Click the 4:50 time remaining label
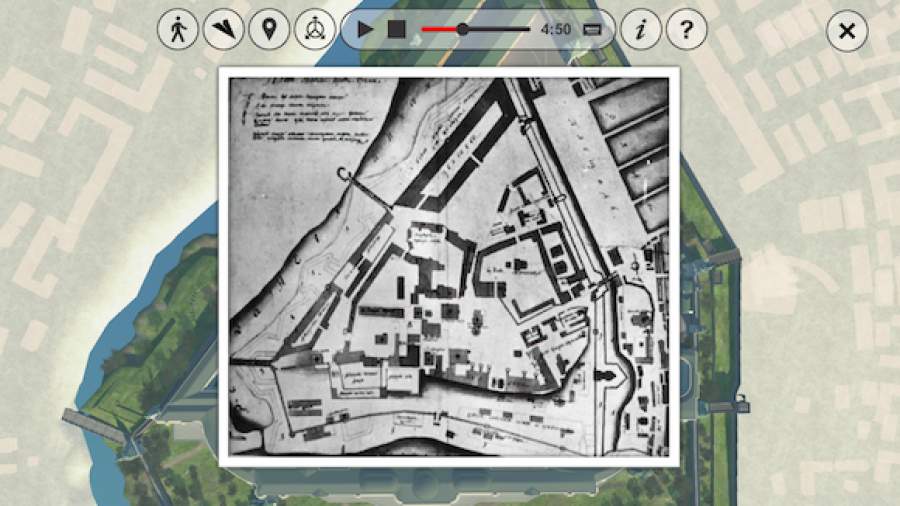Image resolution: width=900 pixels, height=506 pixels. [556, 29]
